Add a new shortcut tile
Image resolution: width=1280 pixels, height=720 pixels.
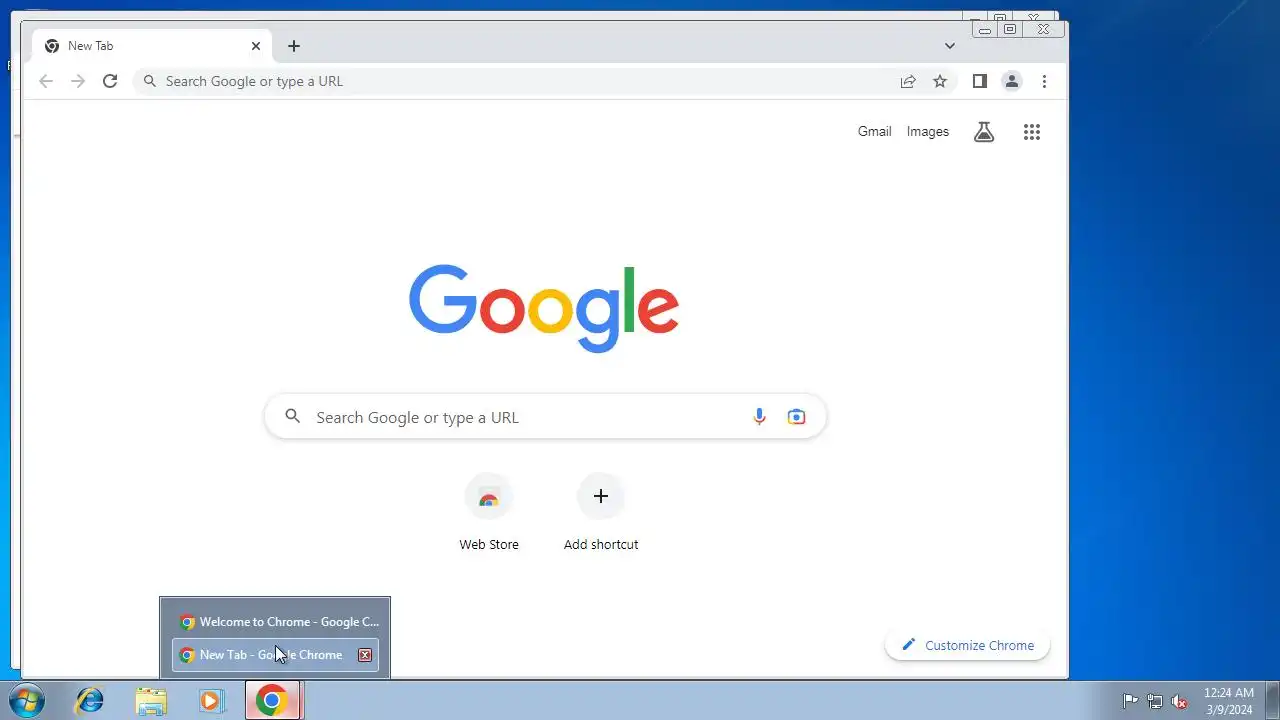click(601, 512)
